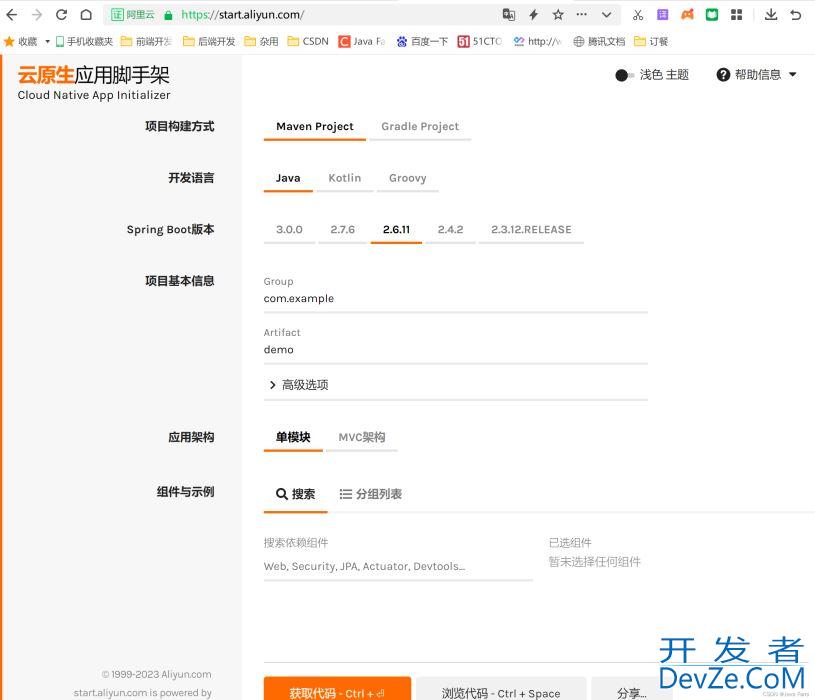The width and height of the screenshot is (815, 700).
Task: Choose Groovy as development language
Action: click(408, 178)
